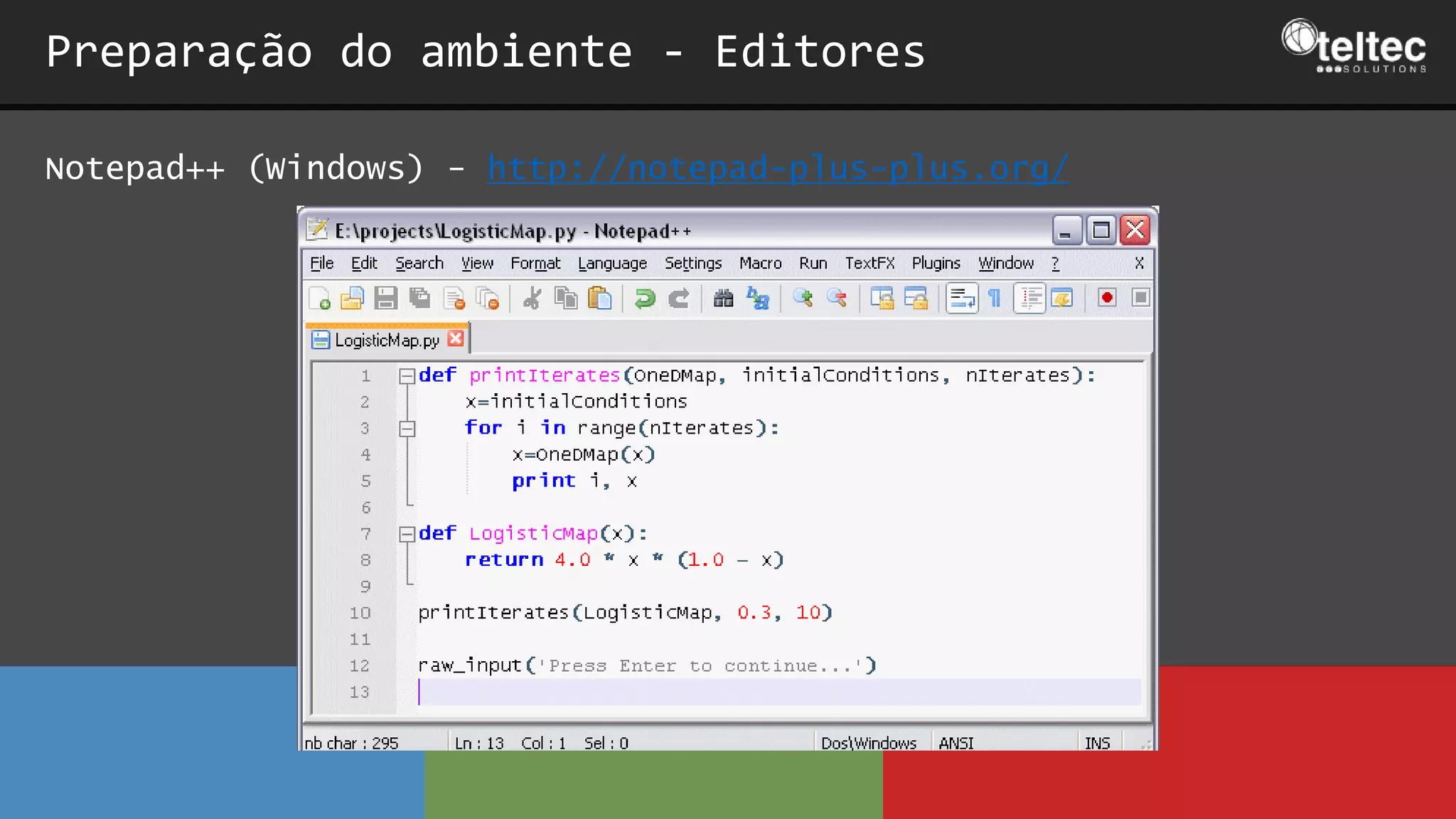Viewport: 1456px width, 819px height.
Task: Undo with the green arrow icon
Action: pos(645,299)
